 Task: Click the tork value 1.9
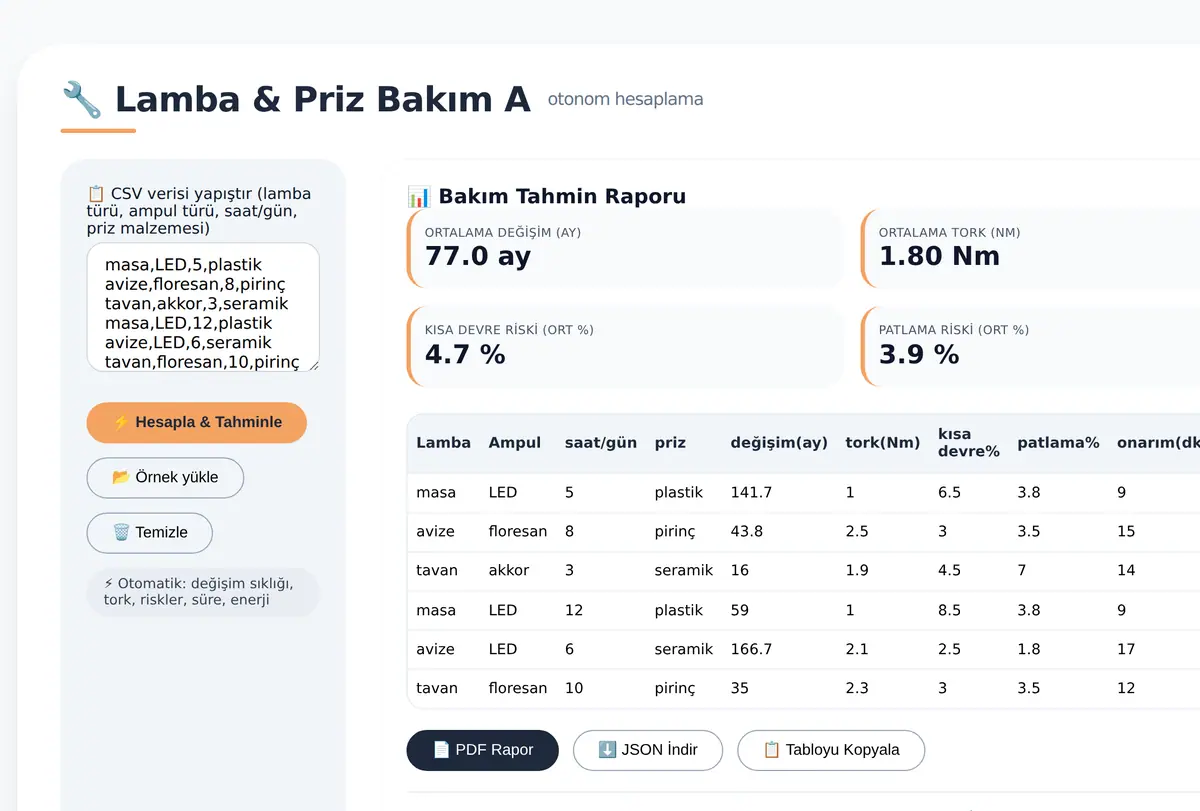pos(857,570)
